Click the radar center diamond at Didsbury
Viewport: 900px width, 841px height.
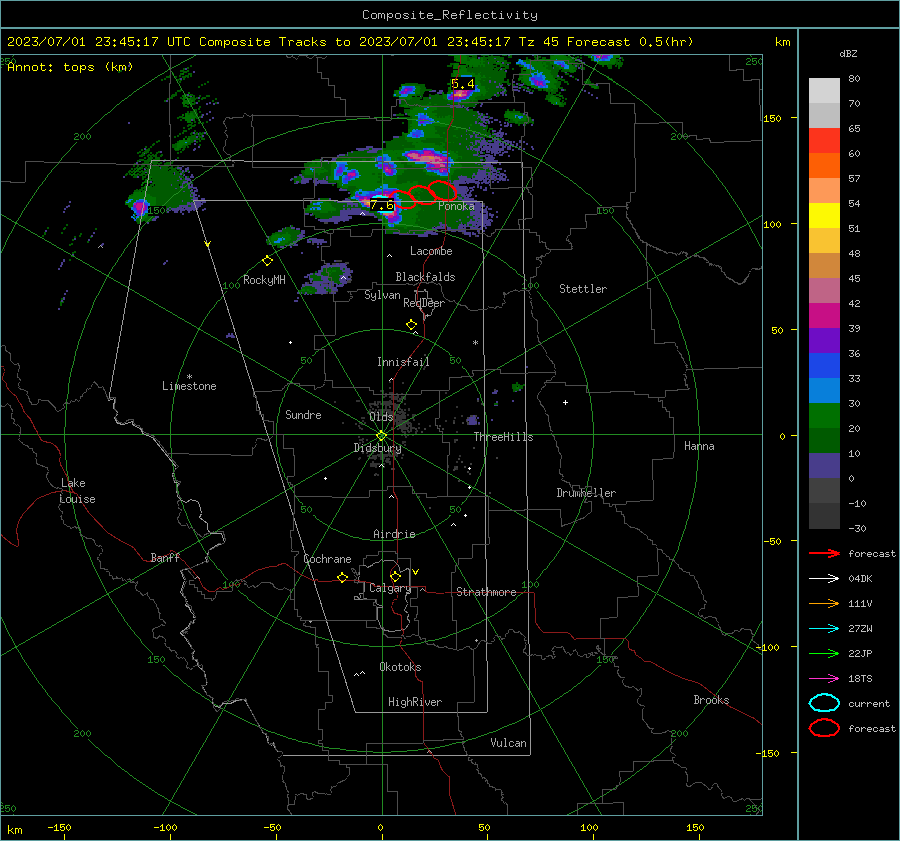pos(381,436)
